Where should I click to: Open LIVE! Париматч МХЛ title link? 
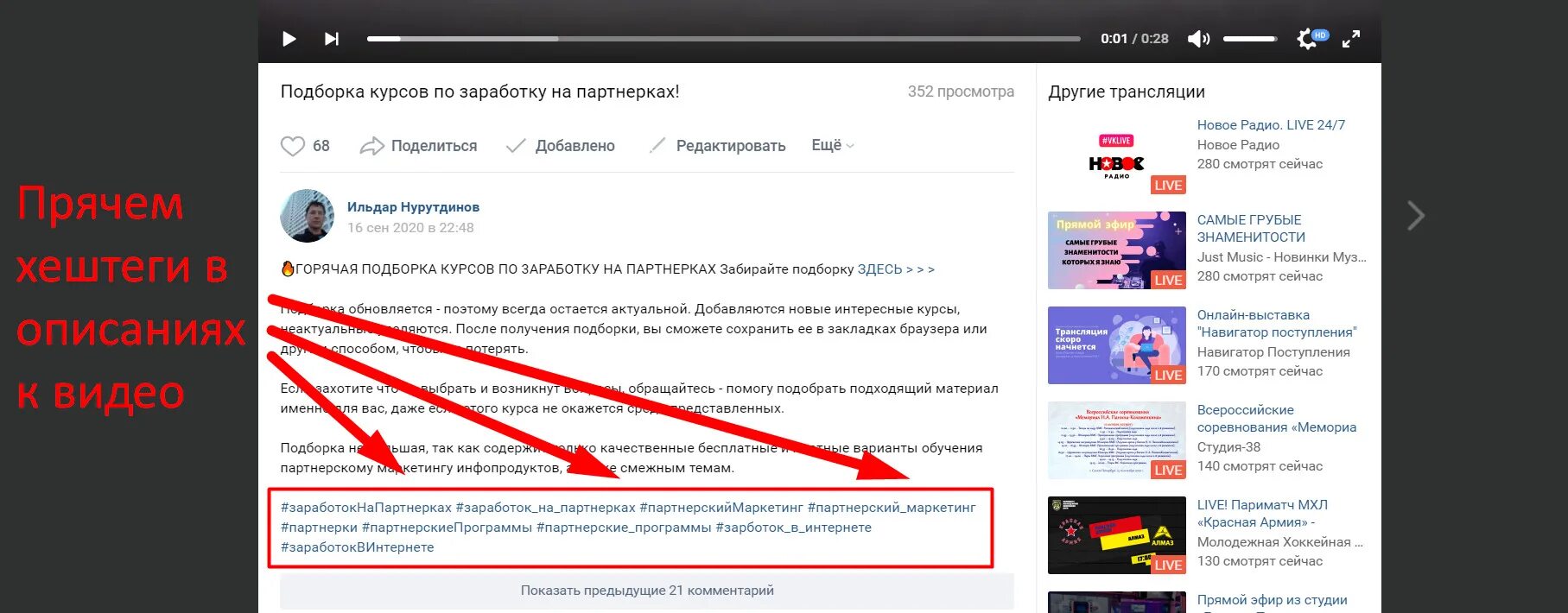pyautogui.click(x=1262, y=514)
